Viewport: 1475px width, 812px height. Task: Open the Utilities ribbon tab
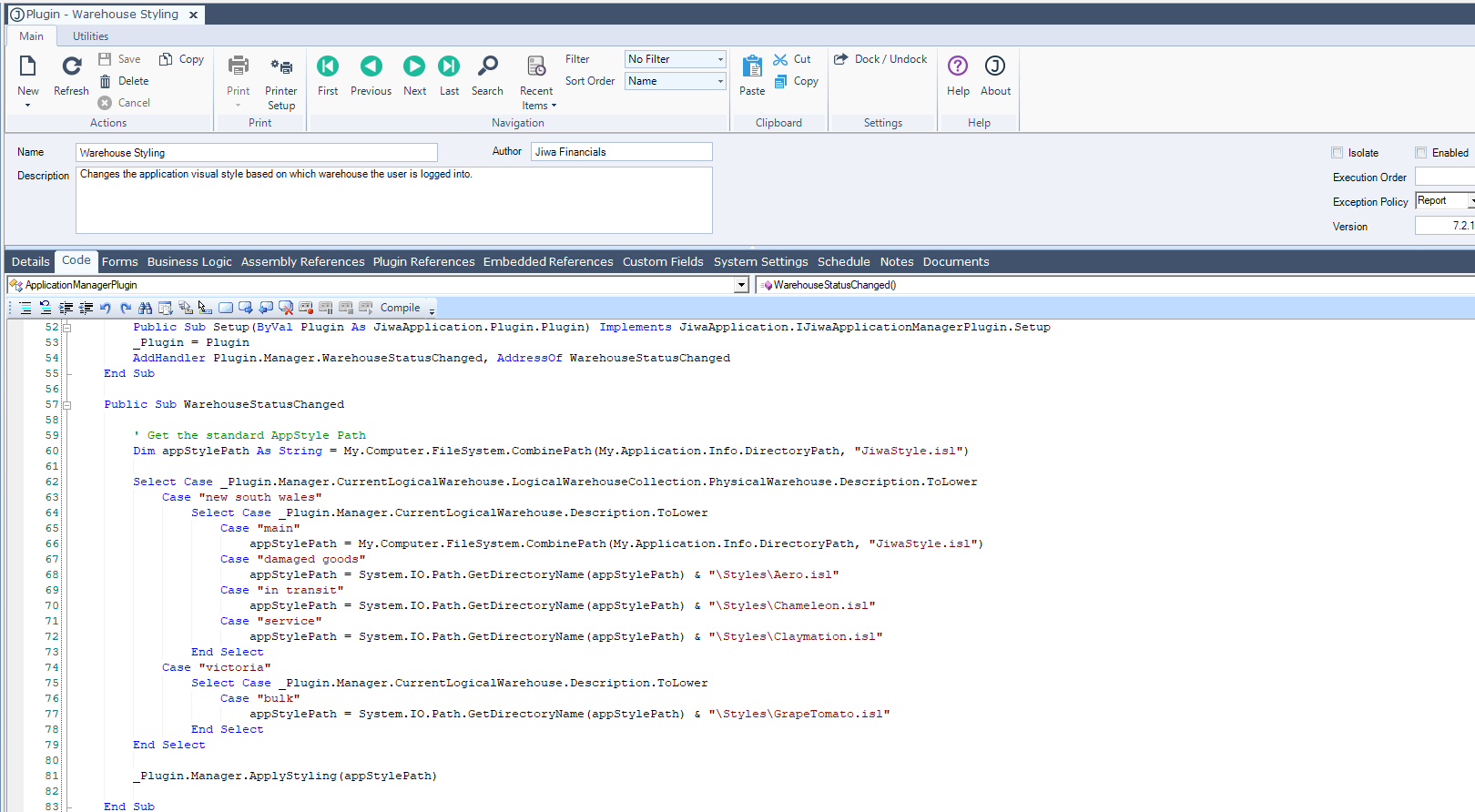pyautogui.click(x=90, y=36)
